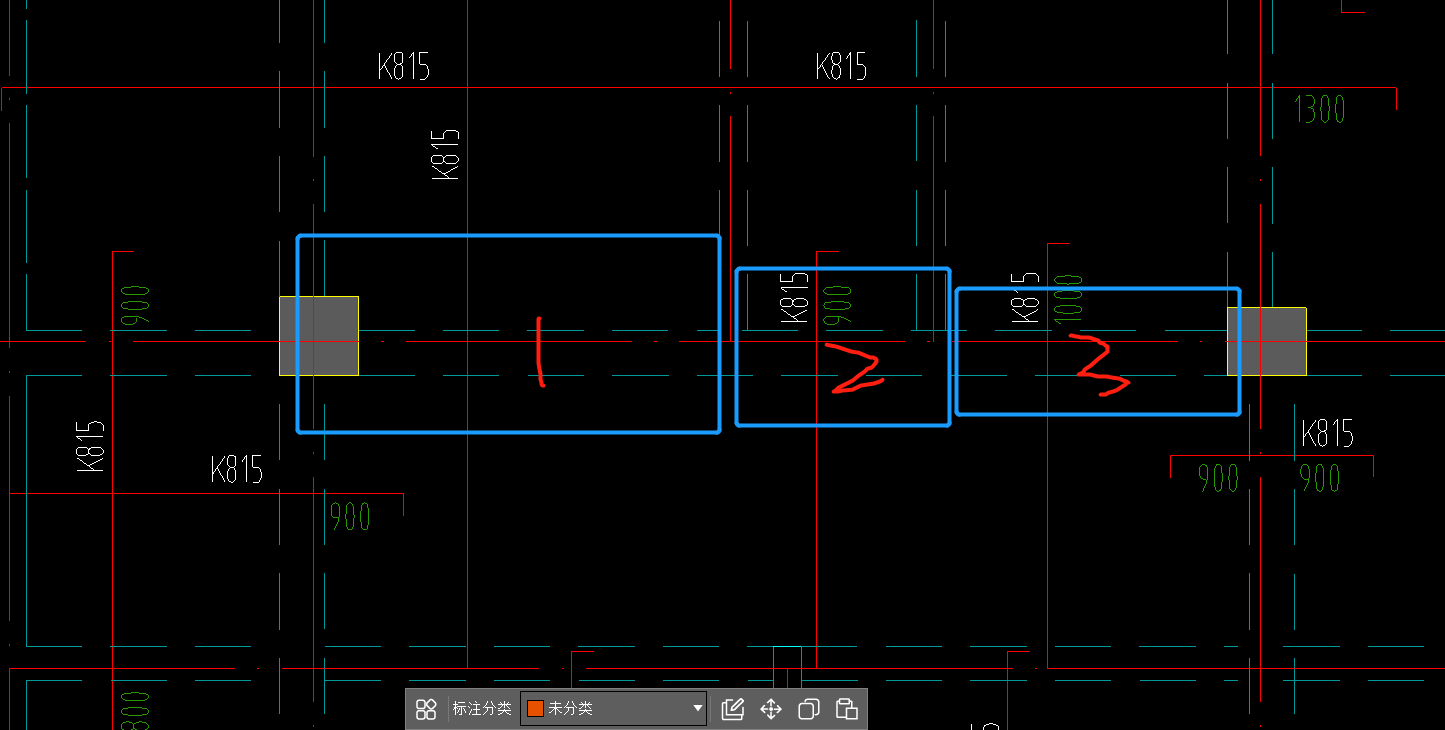Open the 未分类 classification dropdown
Viewport: 1445px width, 730px height.
point(614,709)
